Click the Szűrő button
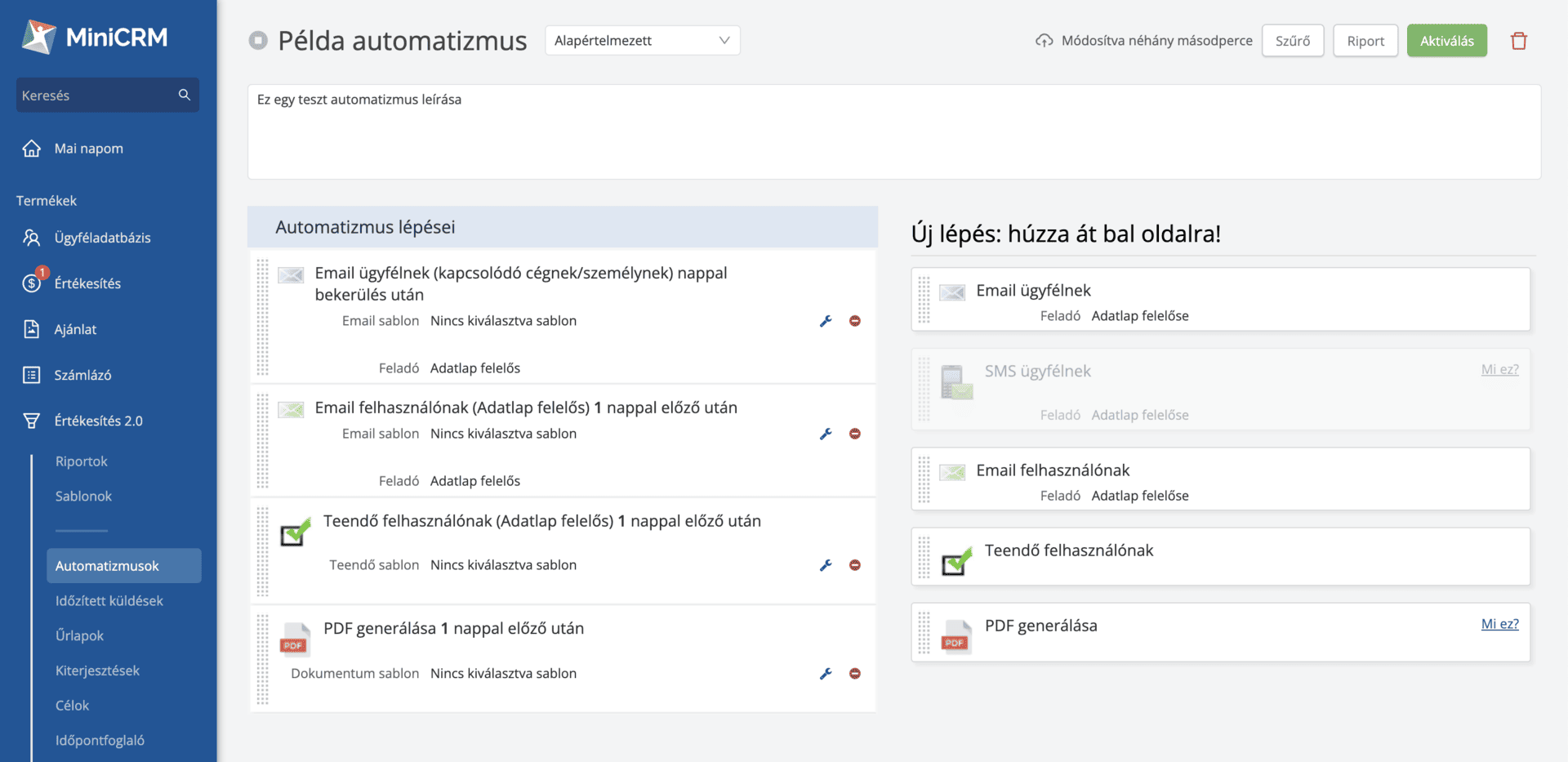Viewport: 1568px width, 762px height. [1292, 41]
